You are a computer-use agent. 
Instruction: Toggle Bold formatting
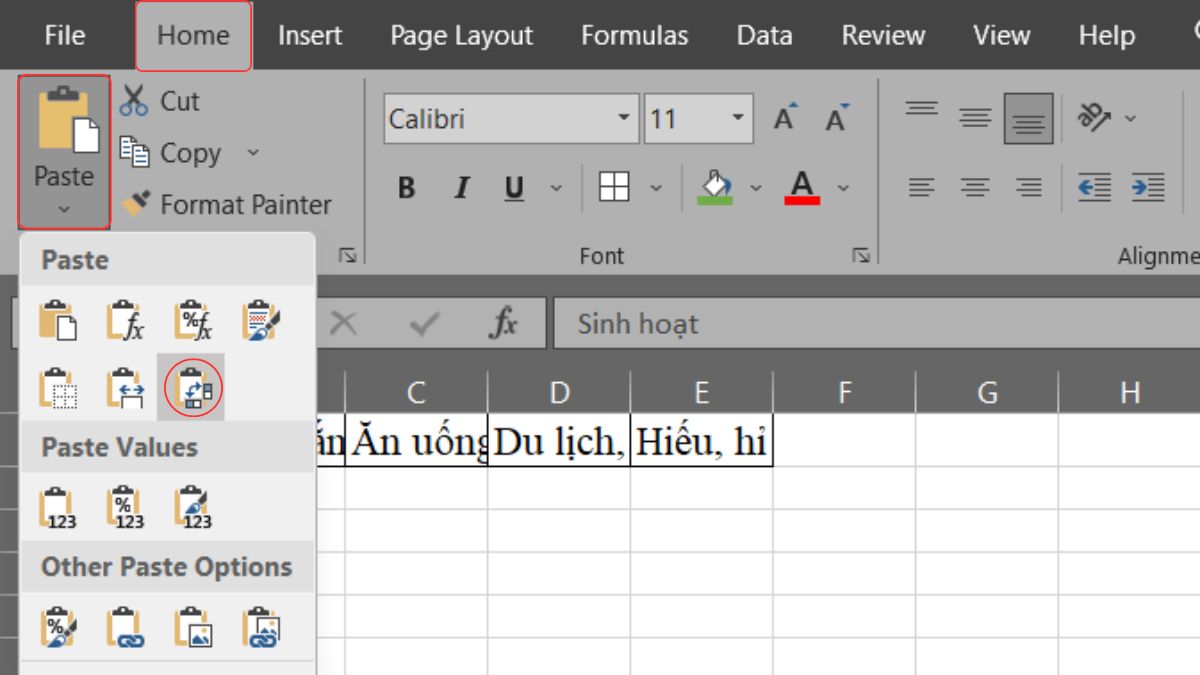pyautogui.click(x=405, y=188)
